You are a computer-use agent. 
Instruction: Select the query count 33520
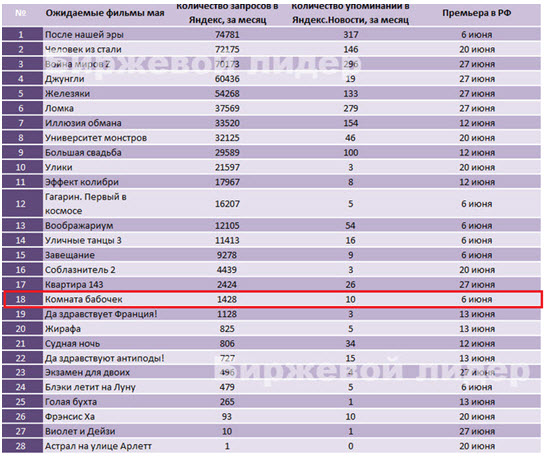coord(227,123)
